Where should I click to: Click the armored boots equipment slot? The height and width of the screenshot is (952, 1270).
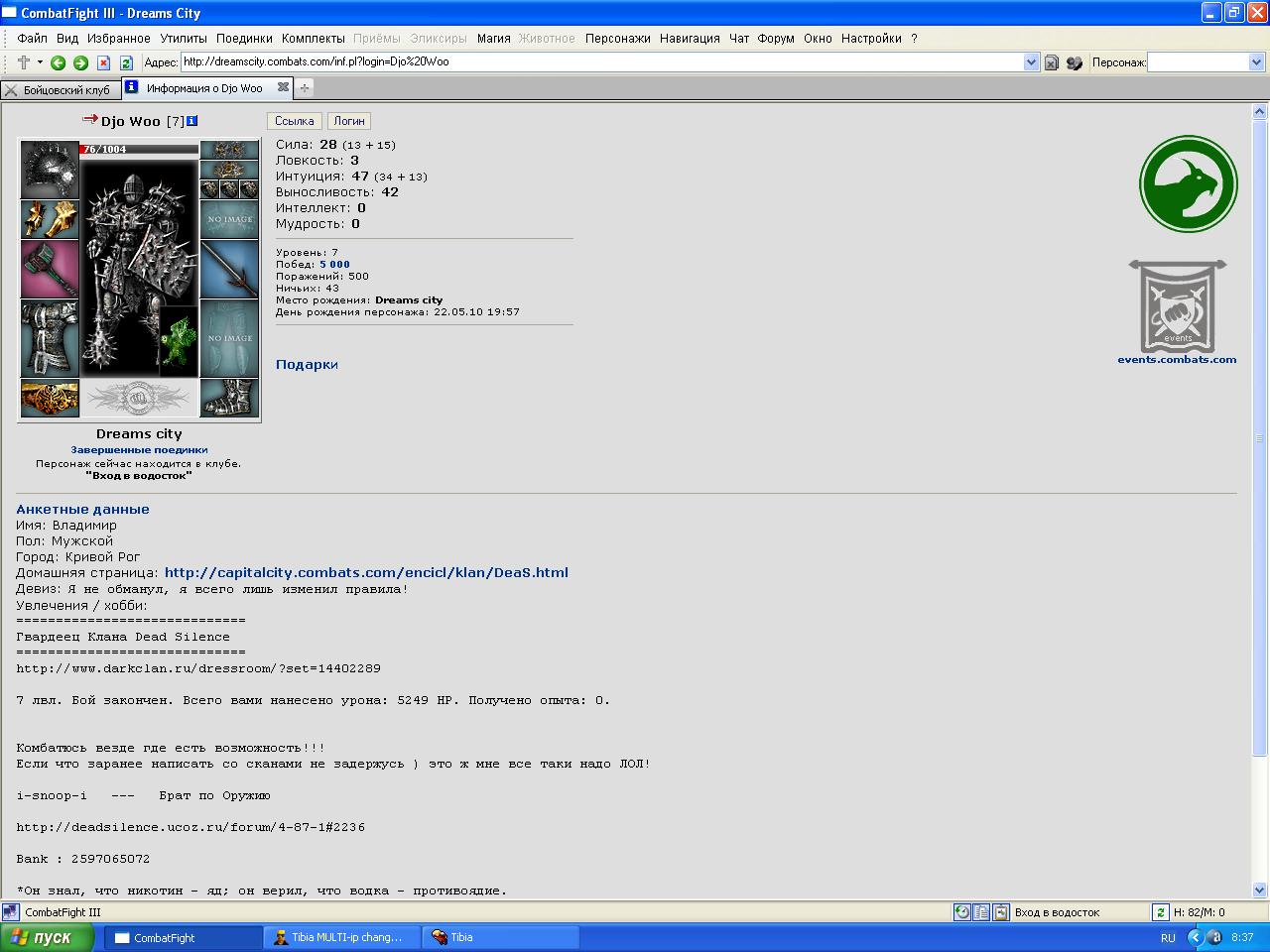[x=229, y=398]
